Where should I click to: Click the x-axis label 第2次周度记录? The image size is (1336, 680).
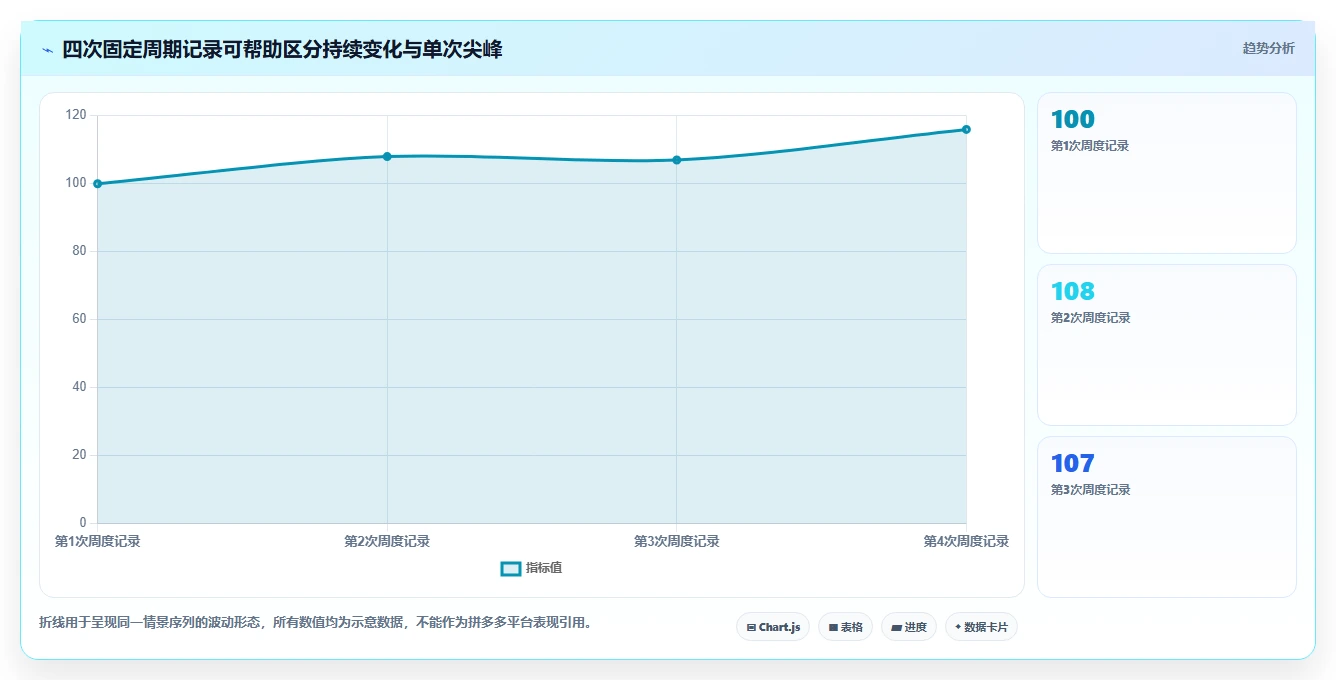pos(387,541)
